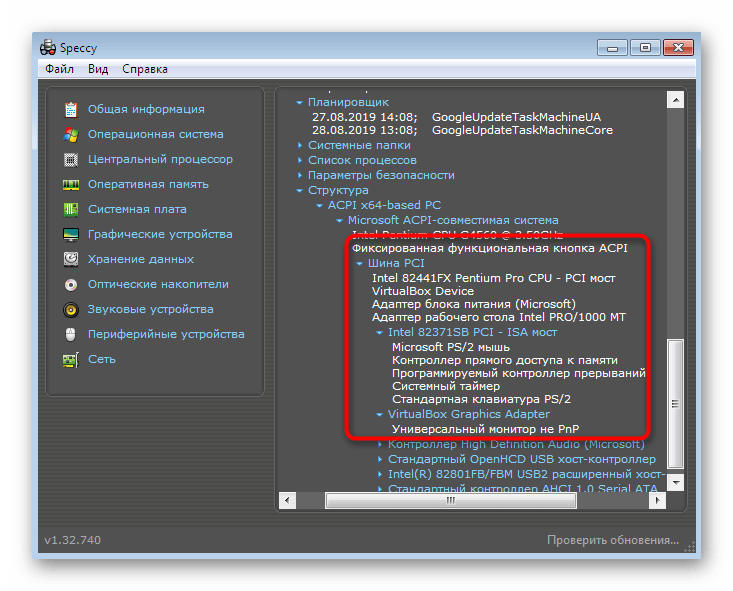The height and width of the screenshot is (591, 733).
Task: Open the Справка menu
Action: click(145, 69)
